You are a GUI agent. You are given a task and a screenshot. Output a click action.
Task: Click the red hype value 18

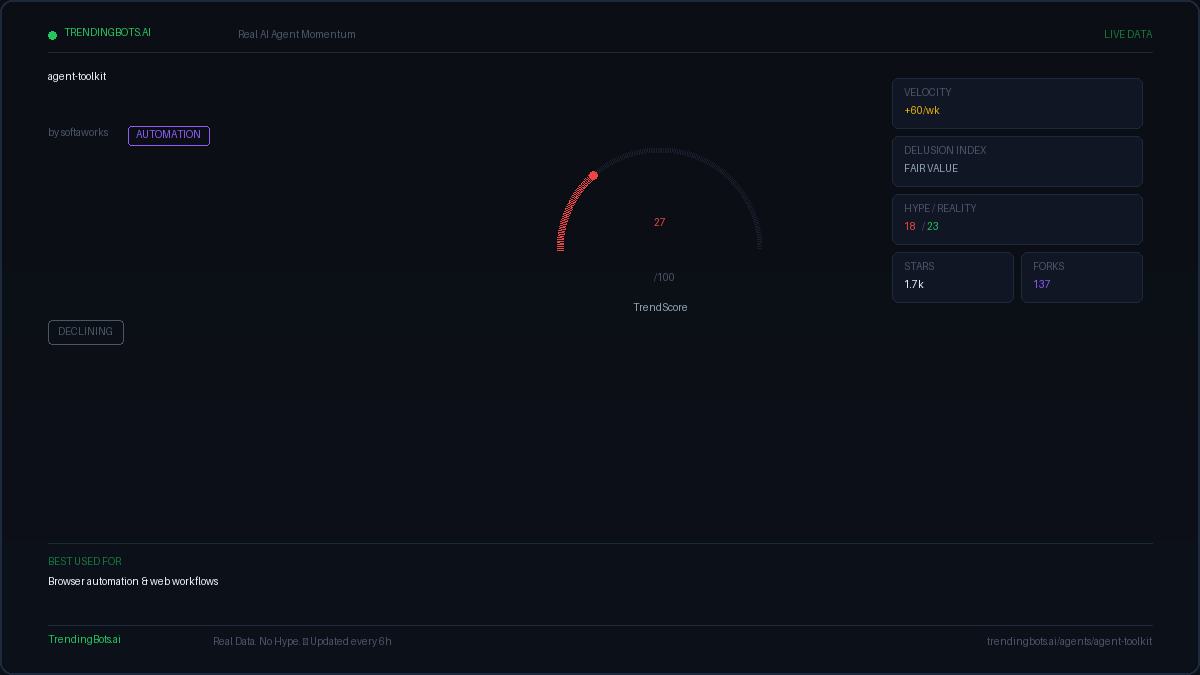tap(910, 227)
